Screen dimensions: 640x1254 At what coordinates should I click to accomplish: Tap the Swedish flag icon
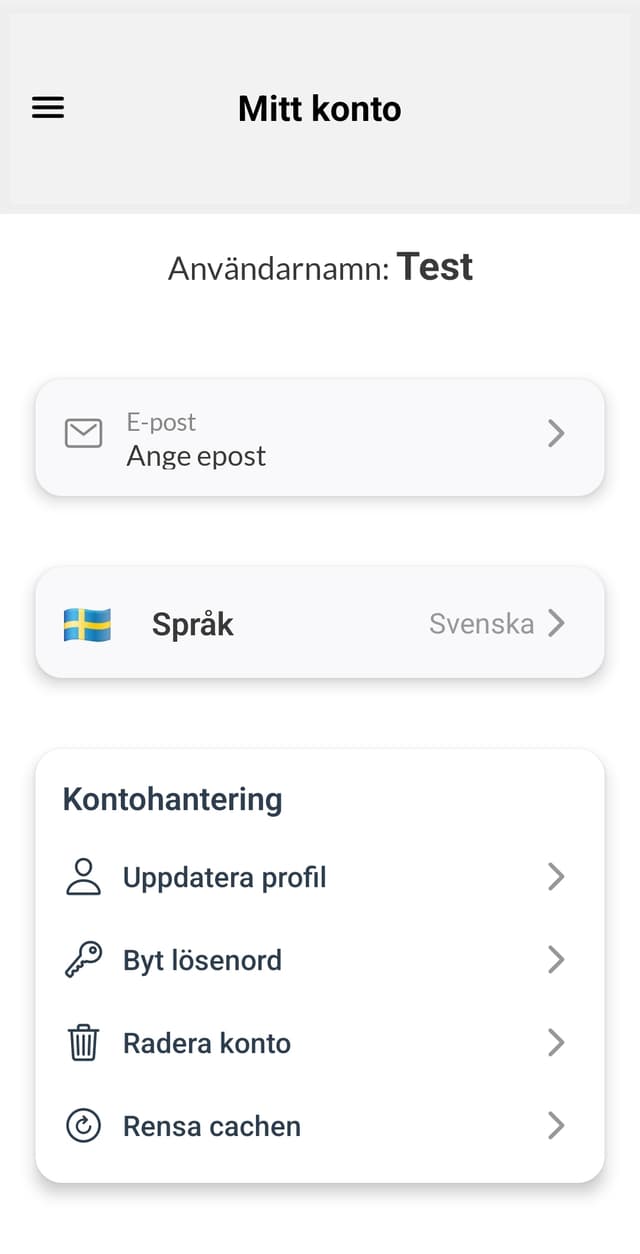87,624
